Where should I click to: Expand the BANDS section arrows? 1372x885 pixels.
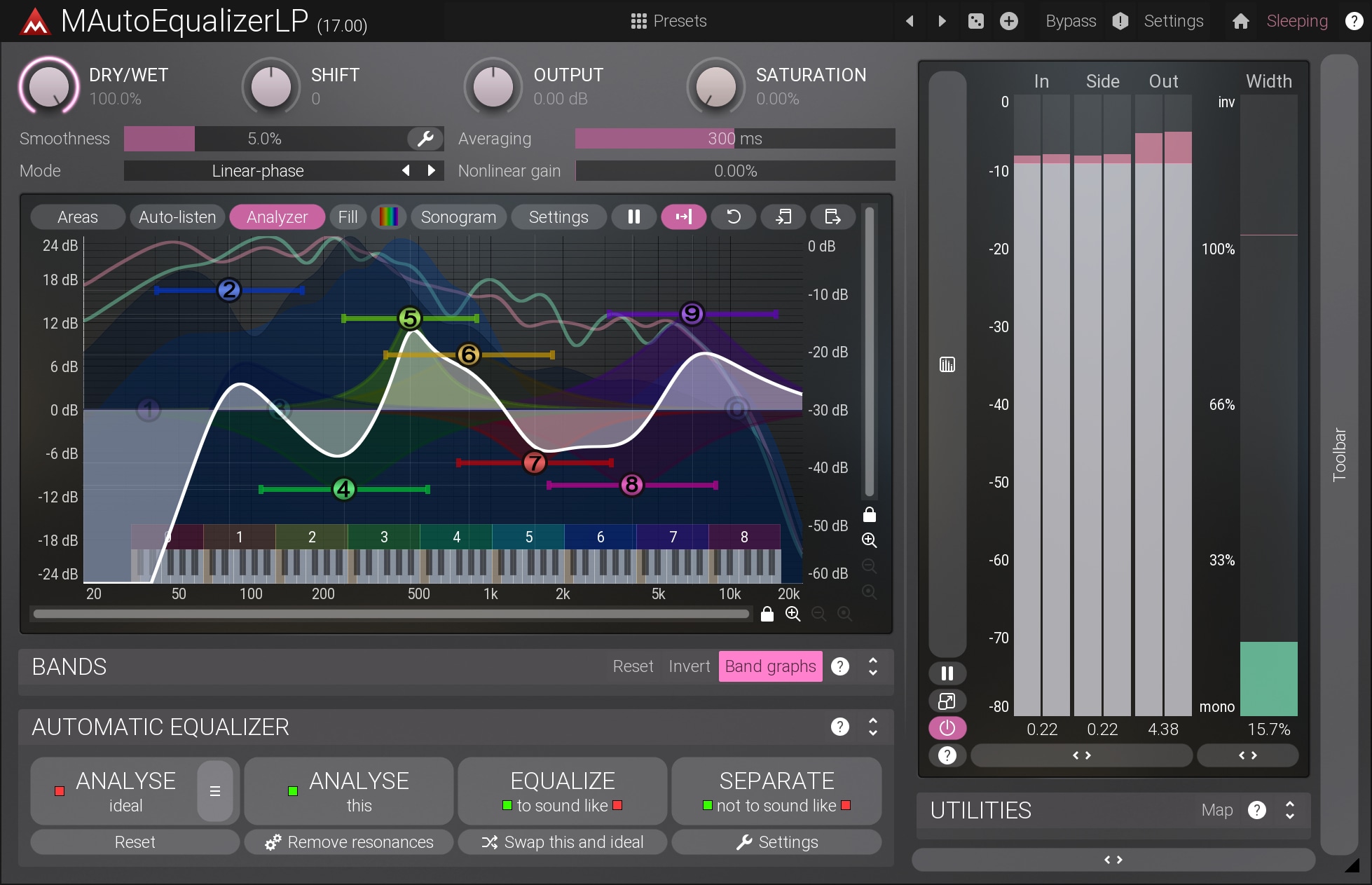tap(873, 666)
